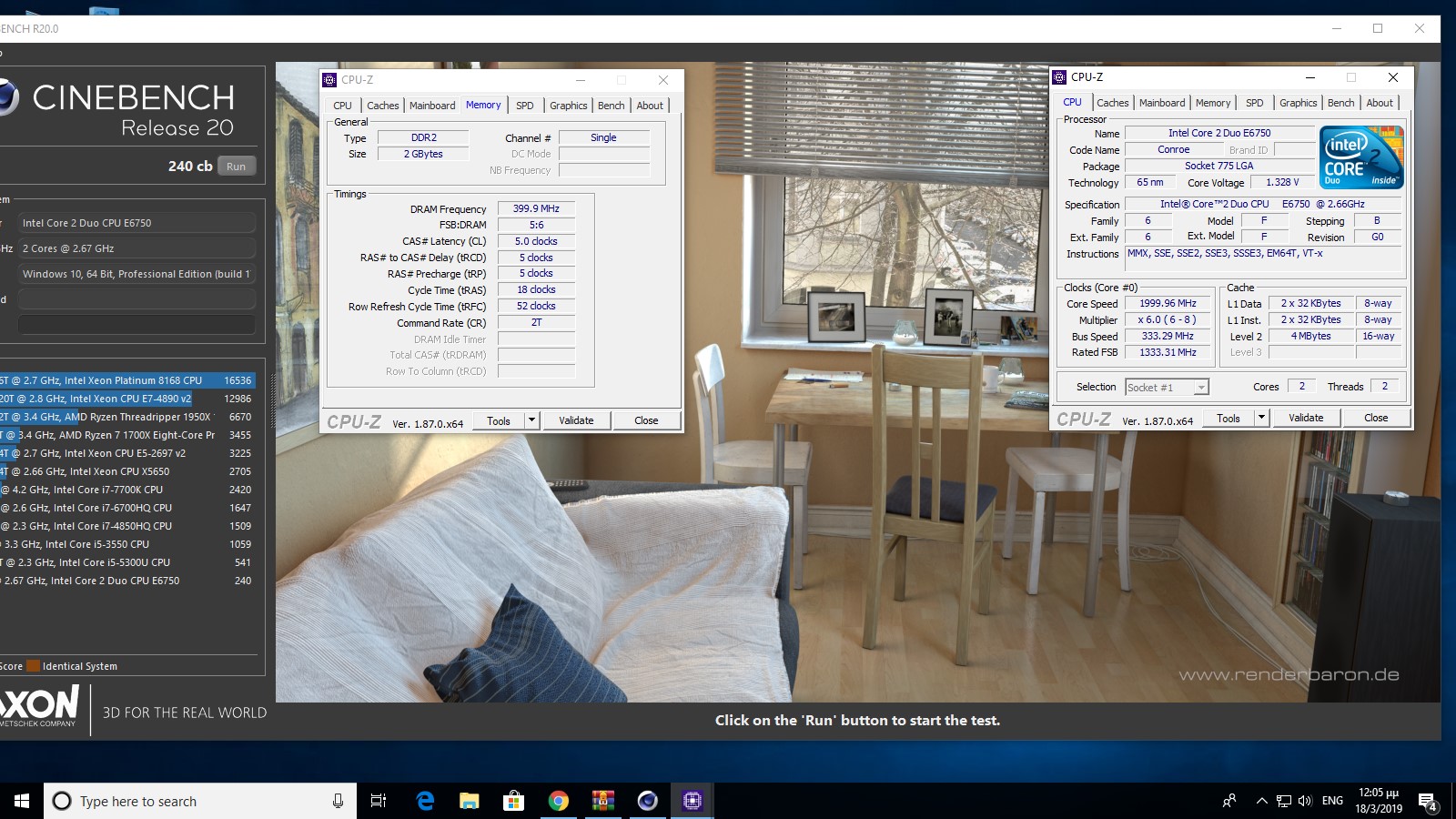Click the Rated FSB value 1333.31 MHz

point(1168,352)
